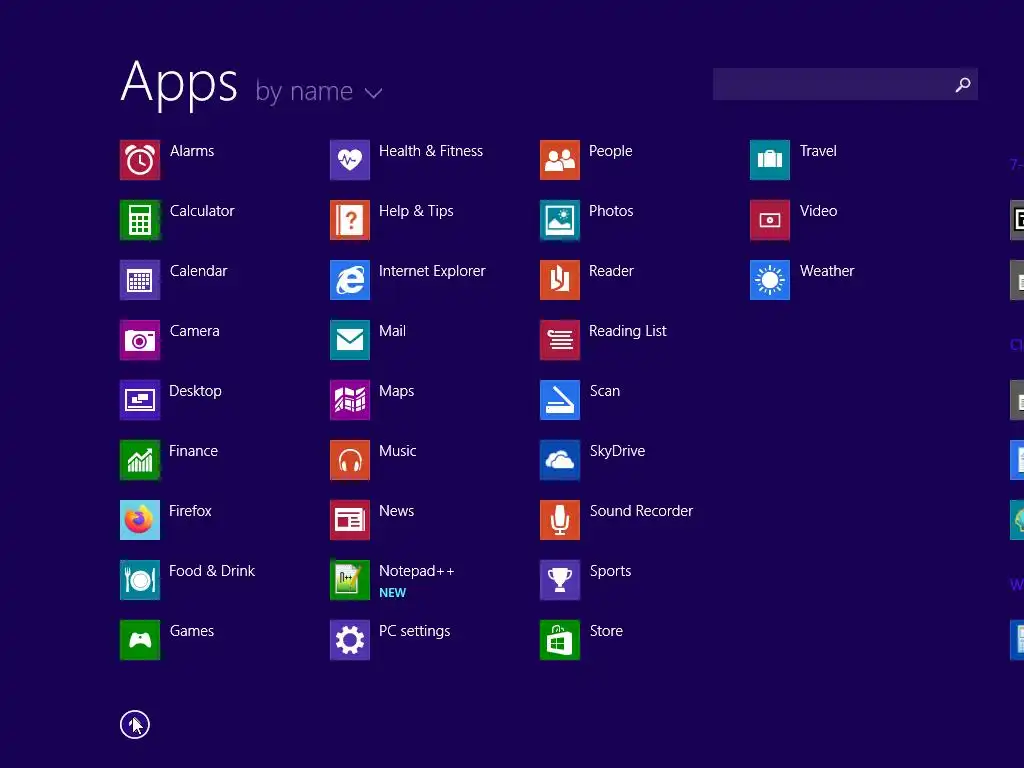
Task: Click the "Video" label text
Action: coord(818,211)
